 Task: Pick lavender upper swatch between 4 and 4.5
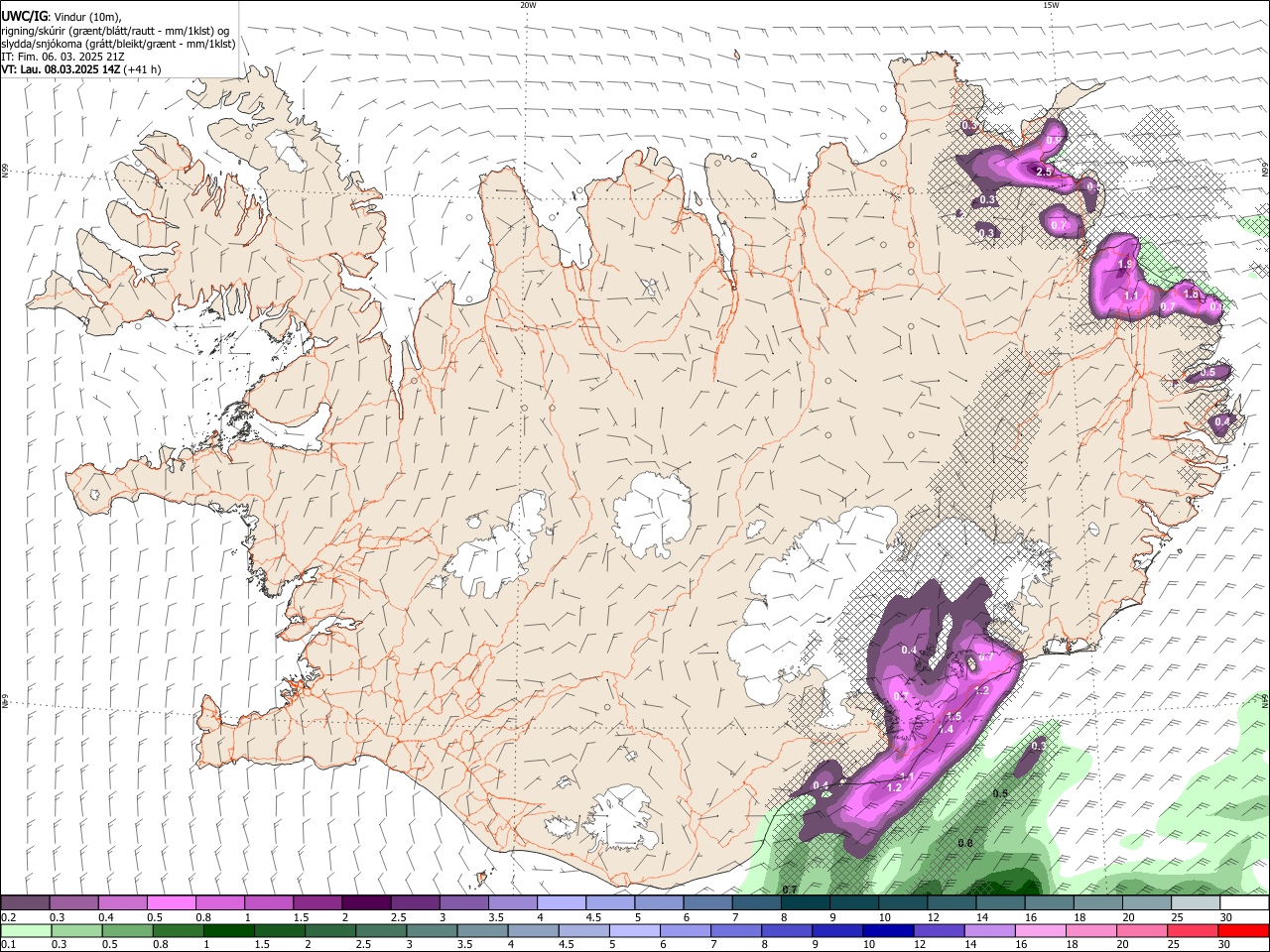pos(561,903)
